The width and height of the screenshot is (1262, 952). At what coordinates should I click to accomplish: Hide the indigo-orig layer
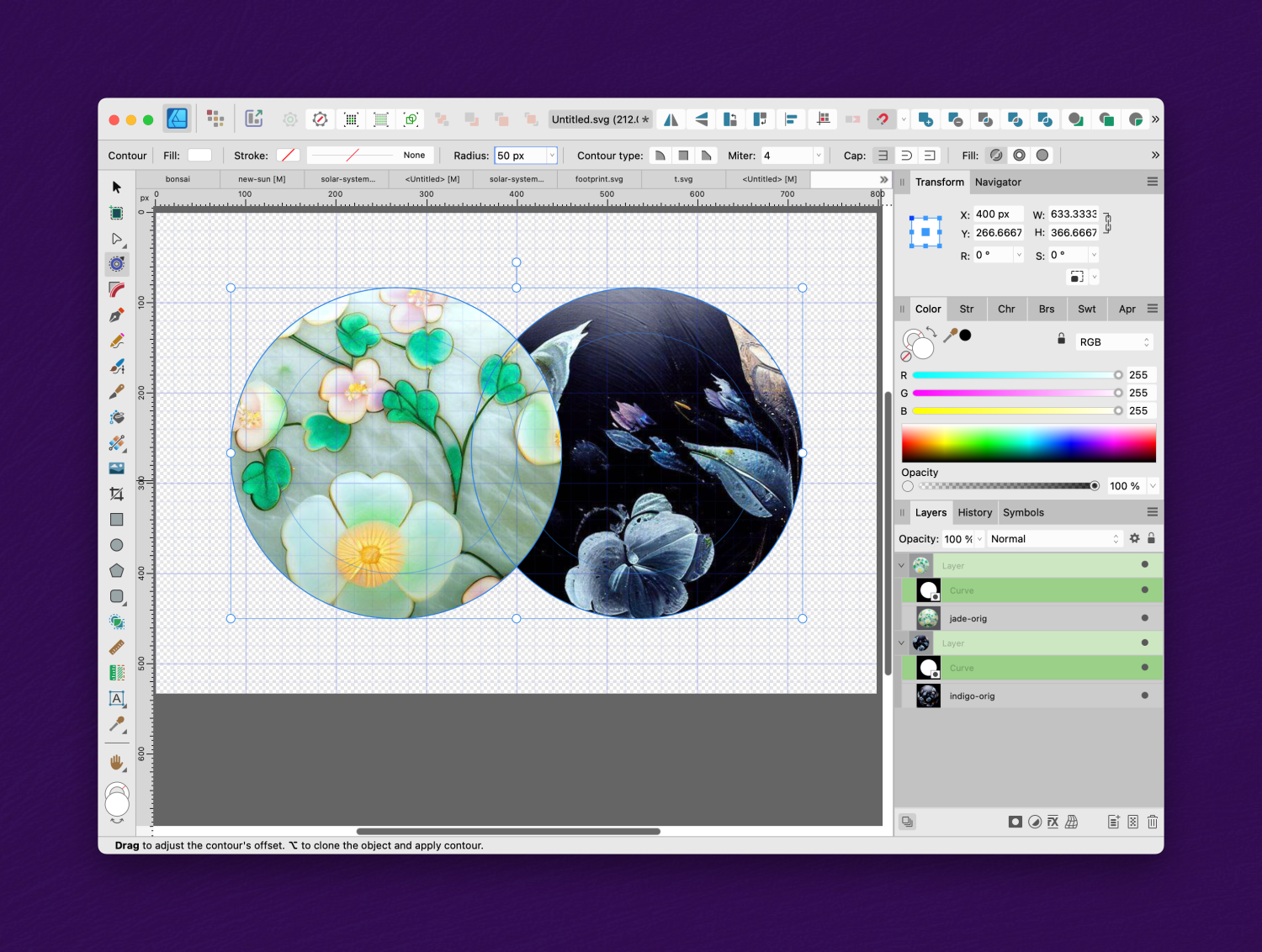1144,695
